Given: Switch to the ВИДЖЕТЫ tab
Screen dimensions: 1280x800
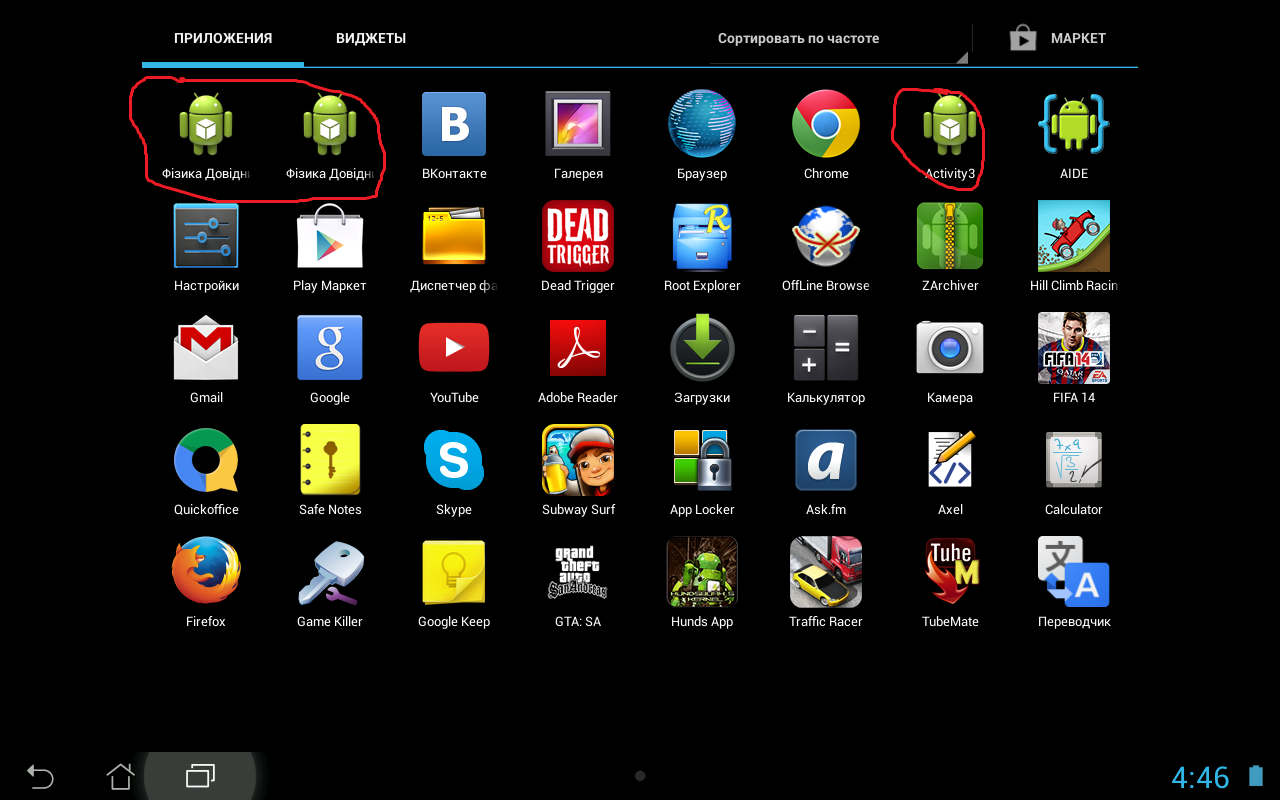Looking at the screenshot, I should 371,39.
